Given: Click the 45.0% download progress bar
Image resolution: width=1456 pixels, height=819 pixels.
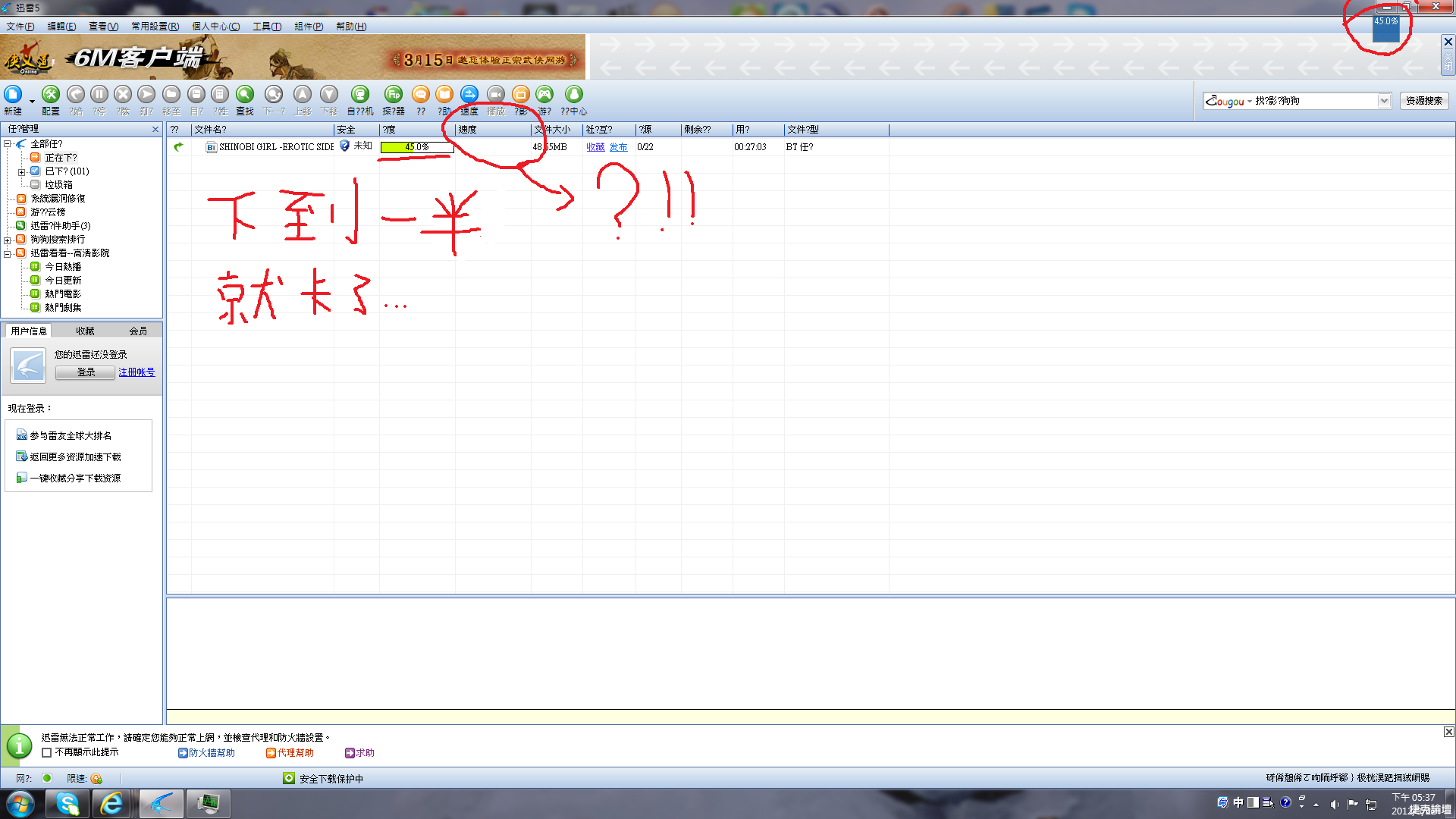Looking at the screenshot, I should [x=416, y=147].
